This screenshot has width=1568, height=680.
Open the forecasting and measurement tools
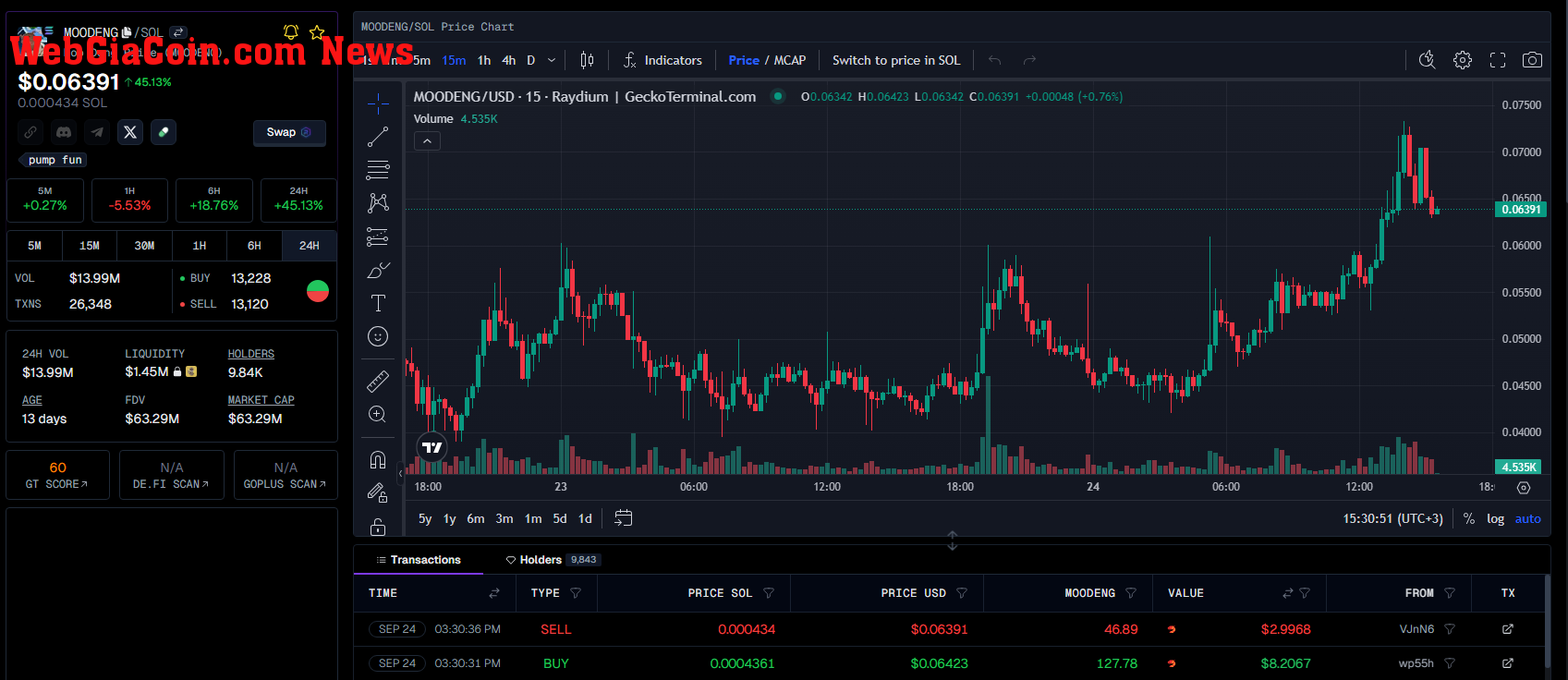tap(378, 237)
